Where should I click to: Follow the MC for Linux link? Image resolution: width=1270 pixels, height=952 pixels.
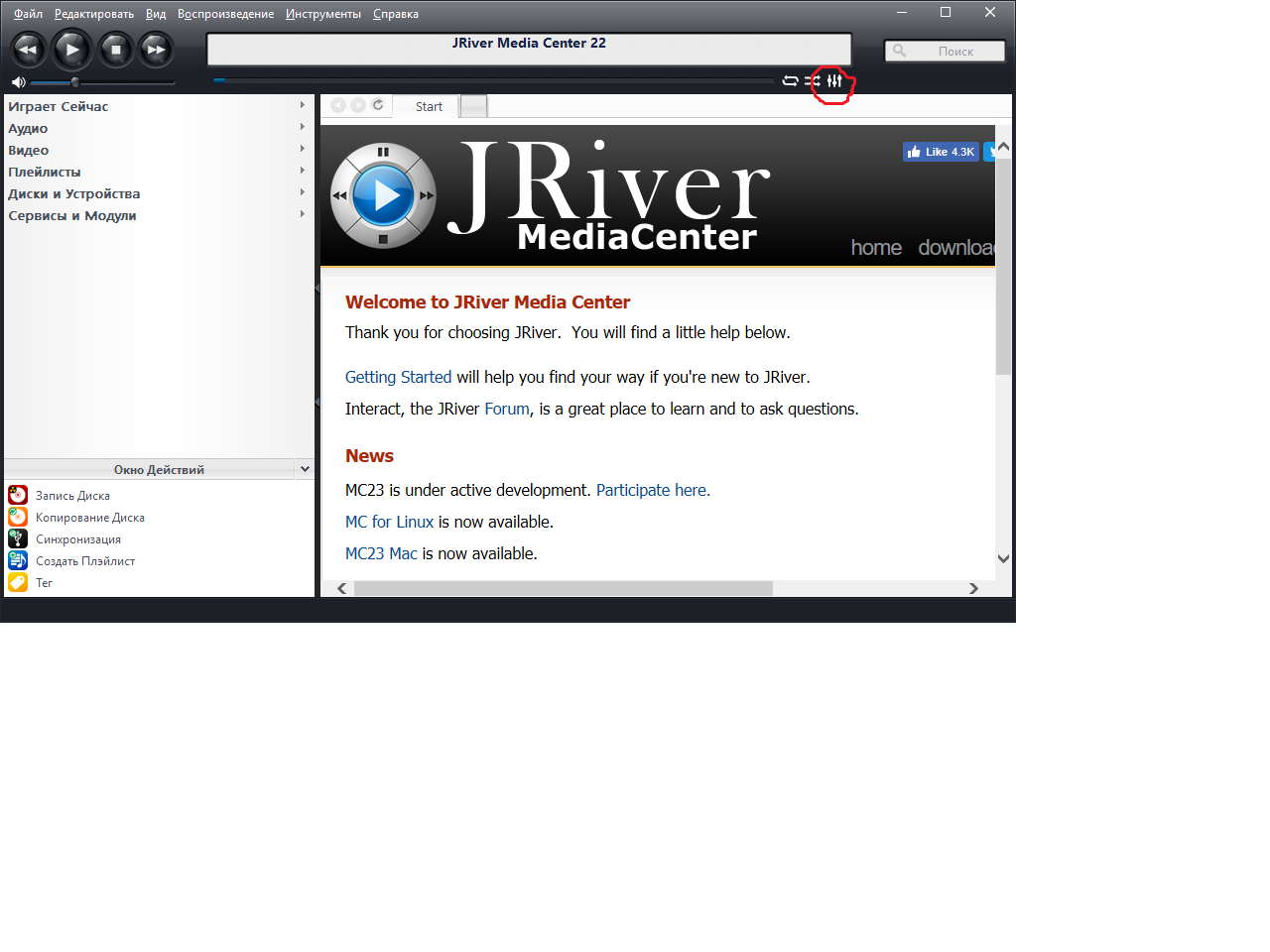(x=389, y=522)
